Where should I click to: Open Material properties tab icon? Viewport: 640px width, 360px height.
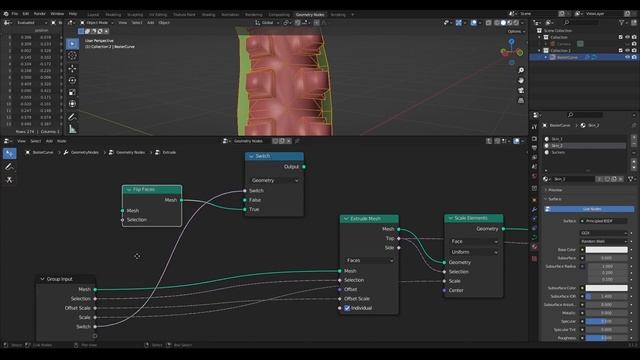(534, 247)
